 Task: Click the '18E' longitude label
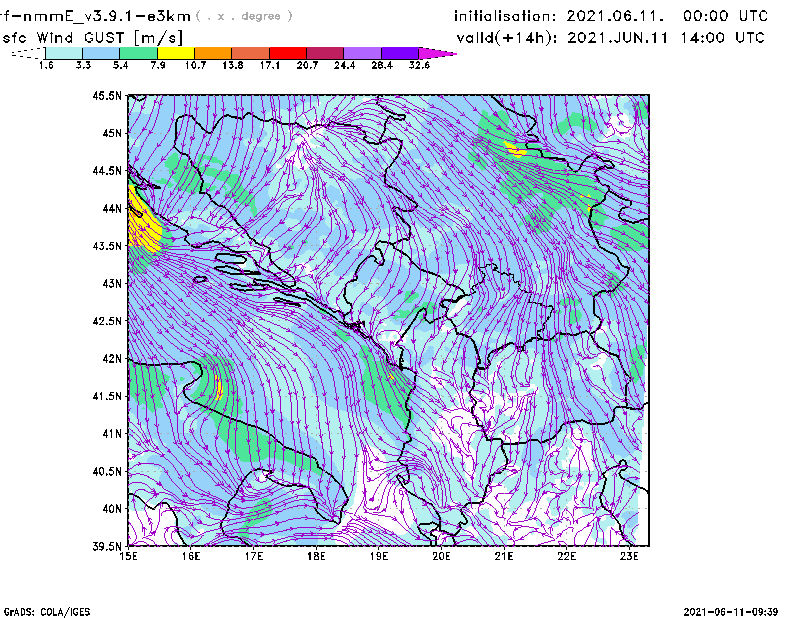pyautogui.click(x=316, y=556)
